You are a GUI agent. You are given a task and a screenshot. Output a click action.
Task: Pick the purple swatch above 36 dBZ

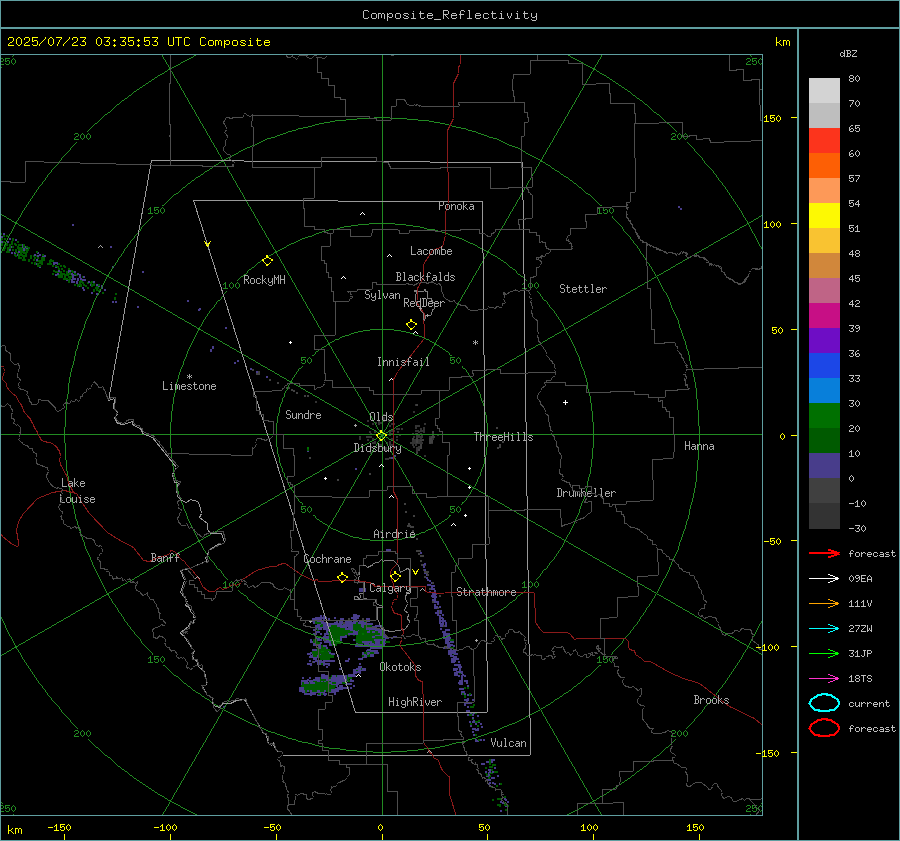(x=824, y=340)
